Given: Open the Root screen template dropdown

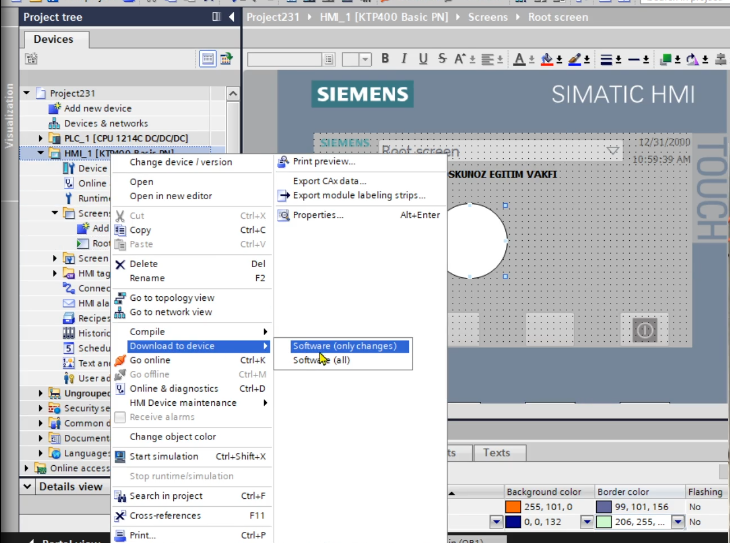Looking at the screenshot, I should pyautogui.click(x=613, y=150).
